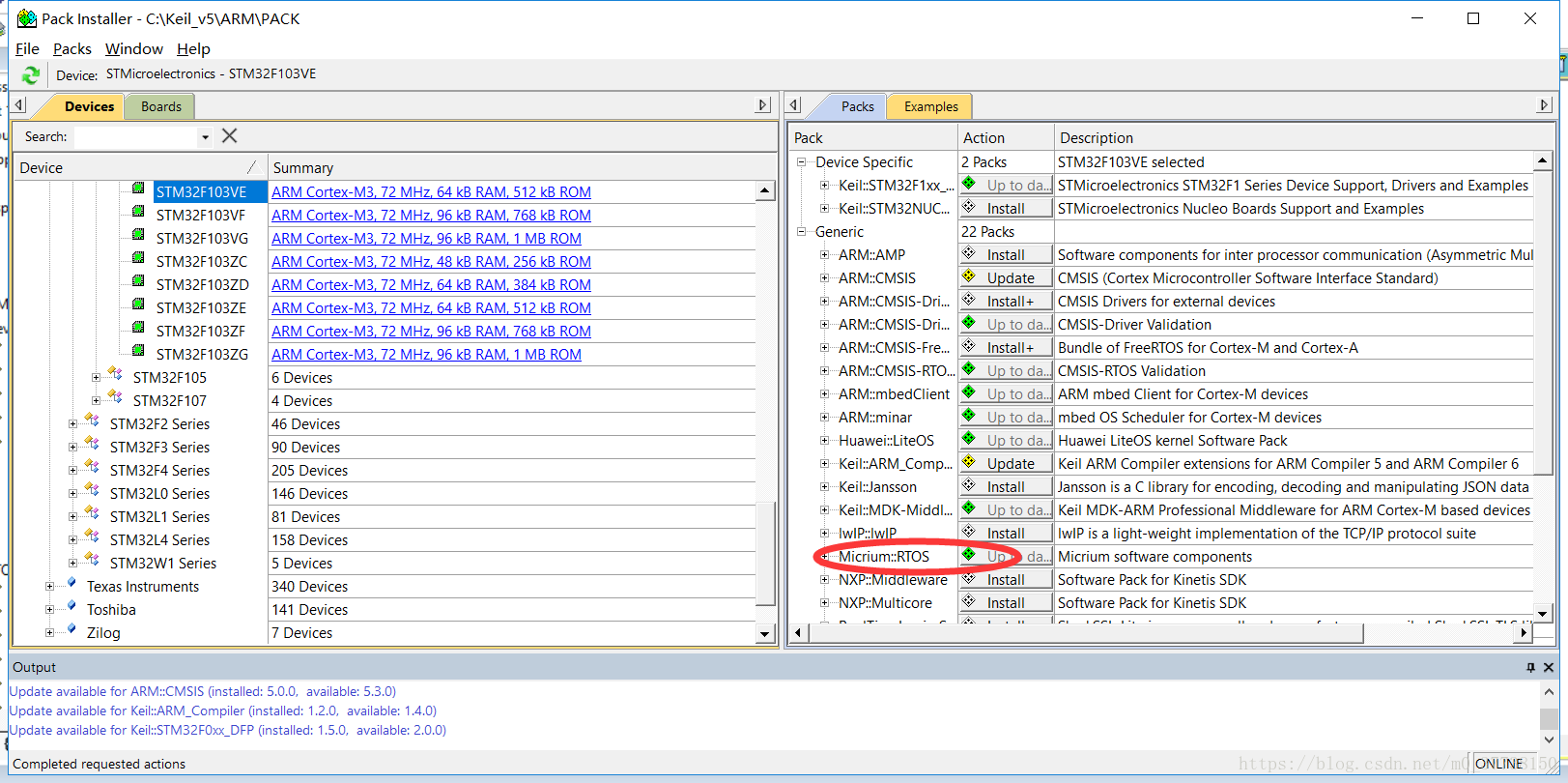Click the STM32F4 Series family icon
The image size is (1568, 783).
pos(92,467)
